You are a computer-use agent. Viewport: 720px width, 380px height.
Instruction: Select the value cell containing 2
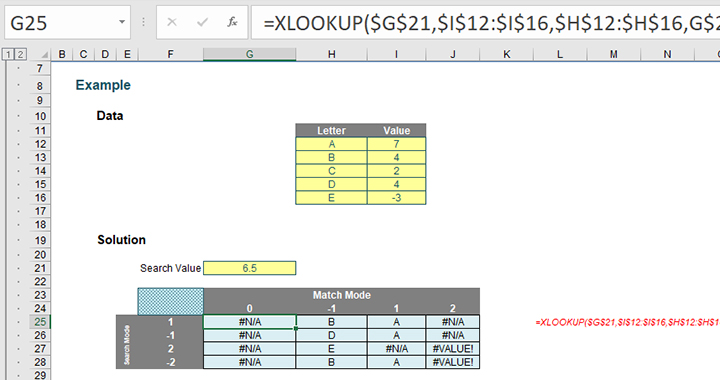tap(396, 171)
